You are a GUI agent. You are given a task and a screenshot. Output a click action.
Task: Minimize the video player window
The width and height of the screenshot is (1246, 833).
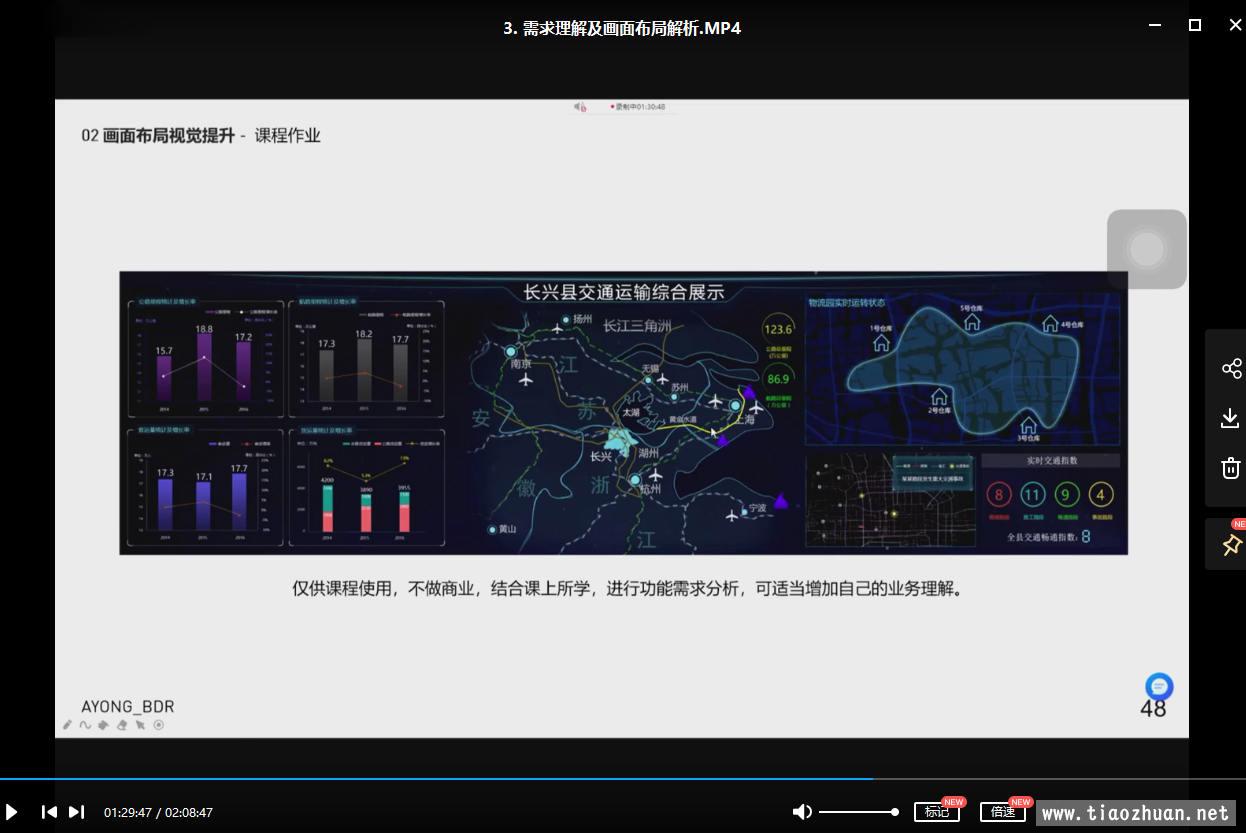pyautogui.click(x=1155, y=25)
